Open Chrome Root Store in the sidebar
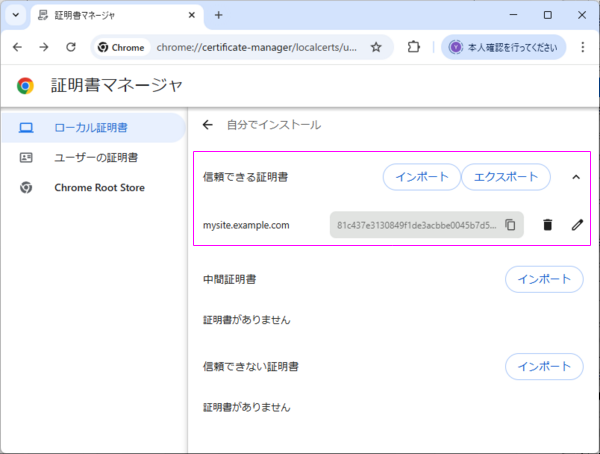600x454 pixels. (x=94, y=188)
